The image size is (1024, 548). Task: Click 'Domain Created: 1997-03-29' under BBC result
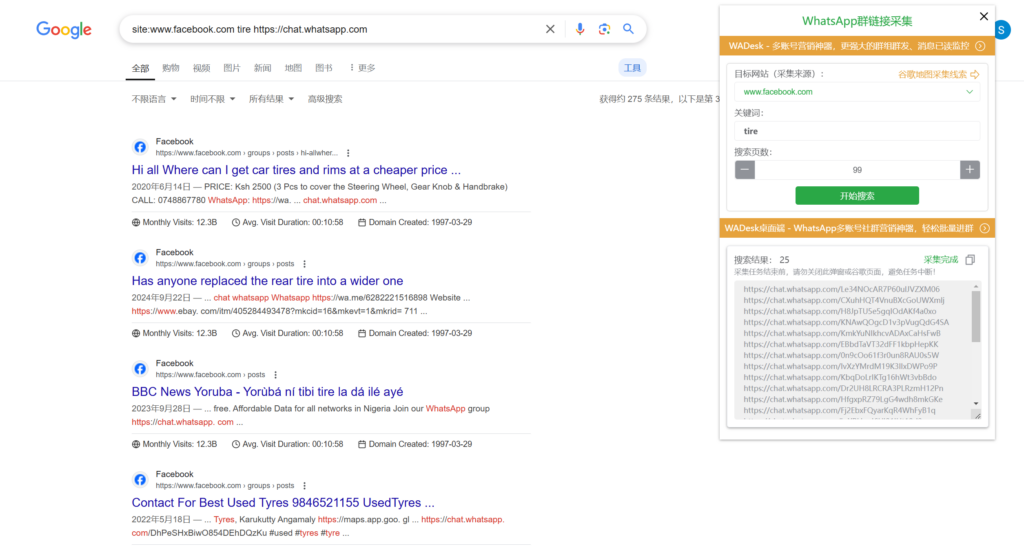[415, 444]
